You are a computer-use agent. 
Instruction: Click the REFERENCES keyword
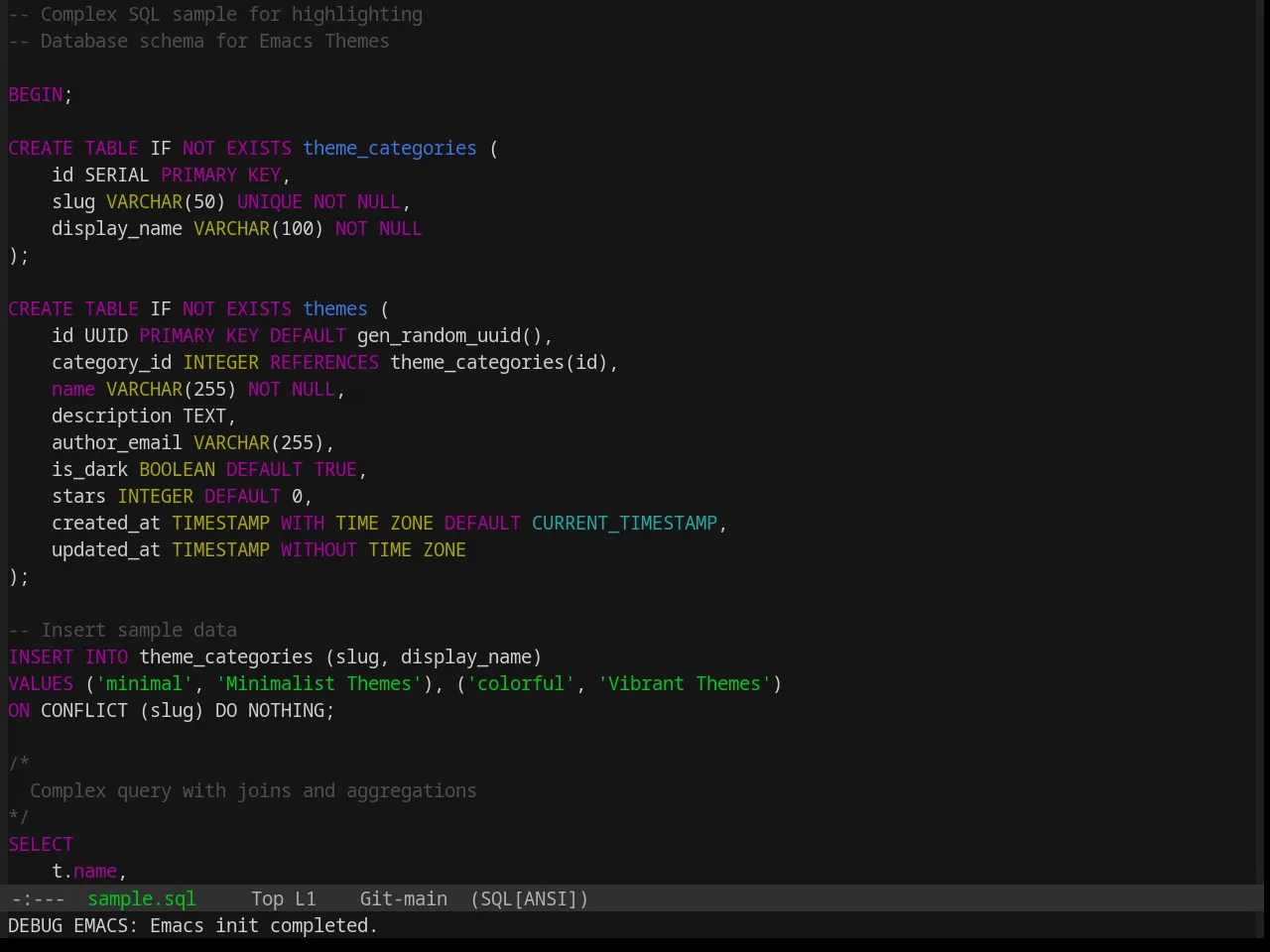pos(324,362)
